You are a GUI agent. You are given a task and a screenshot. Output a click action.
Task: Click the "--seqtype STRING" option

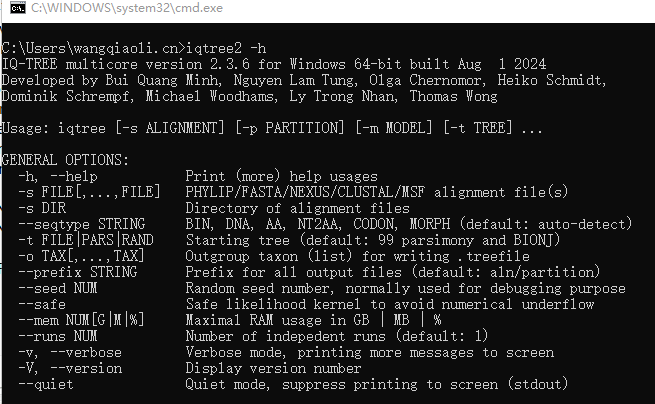pyautogui.click(x=82, y=224)
